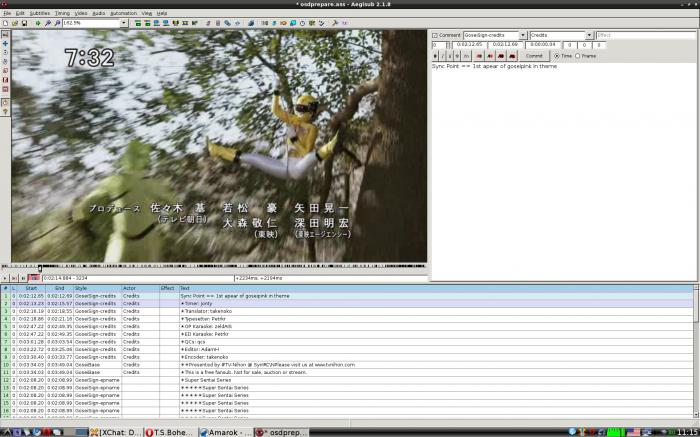This screenshot has height=437, width=700.
Task: Open the video zoom percentage dropdown
Action: click(x=124, y=23)
